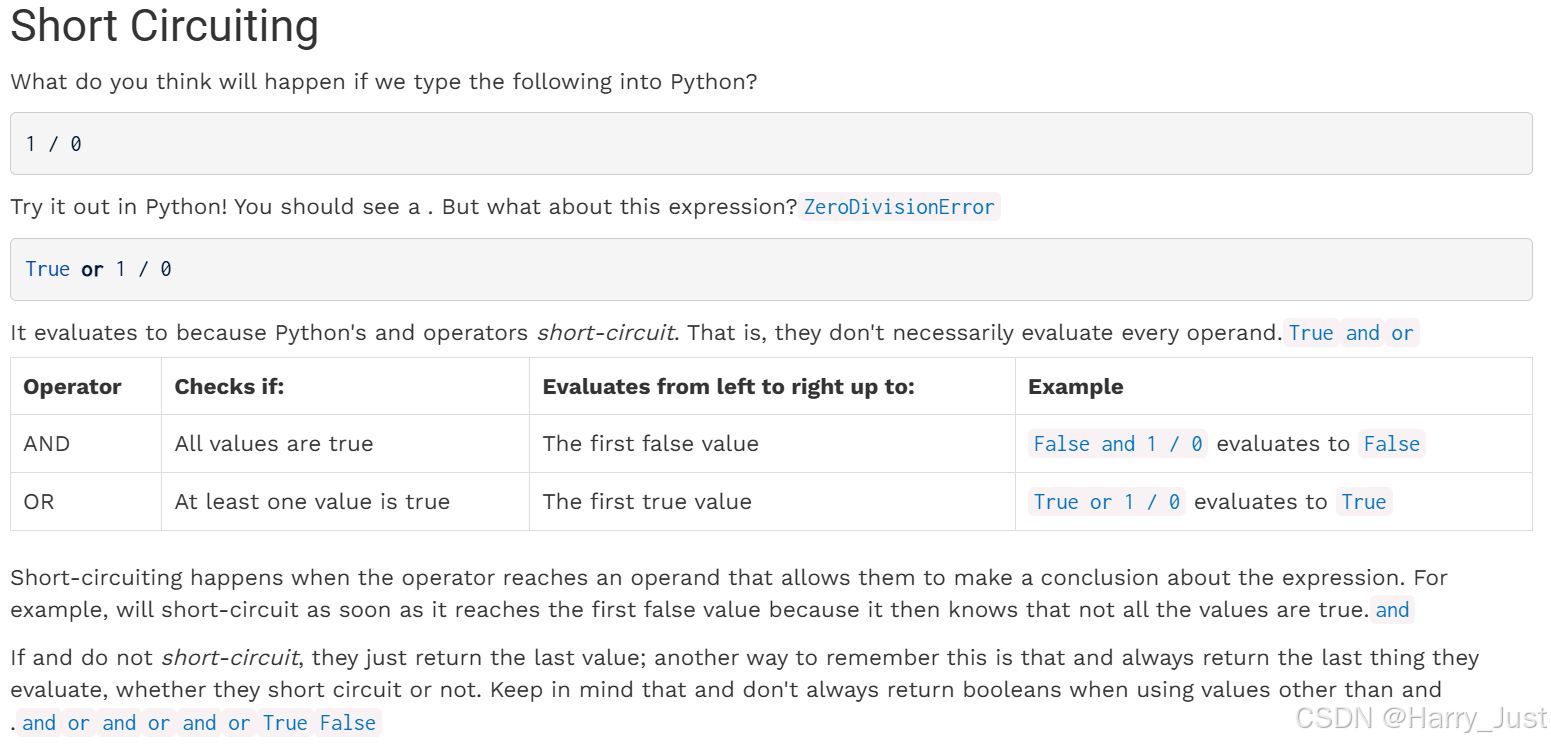Viewport: 1551px width, 745px height.
Task: Click the "All values are true" cell
Action: [x=273, y=444]
